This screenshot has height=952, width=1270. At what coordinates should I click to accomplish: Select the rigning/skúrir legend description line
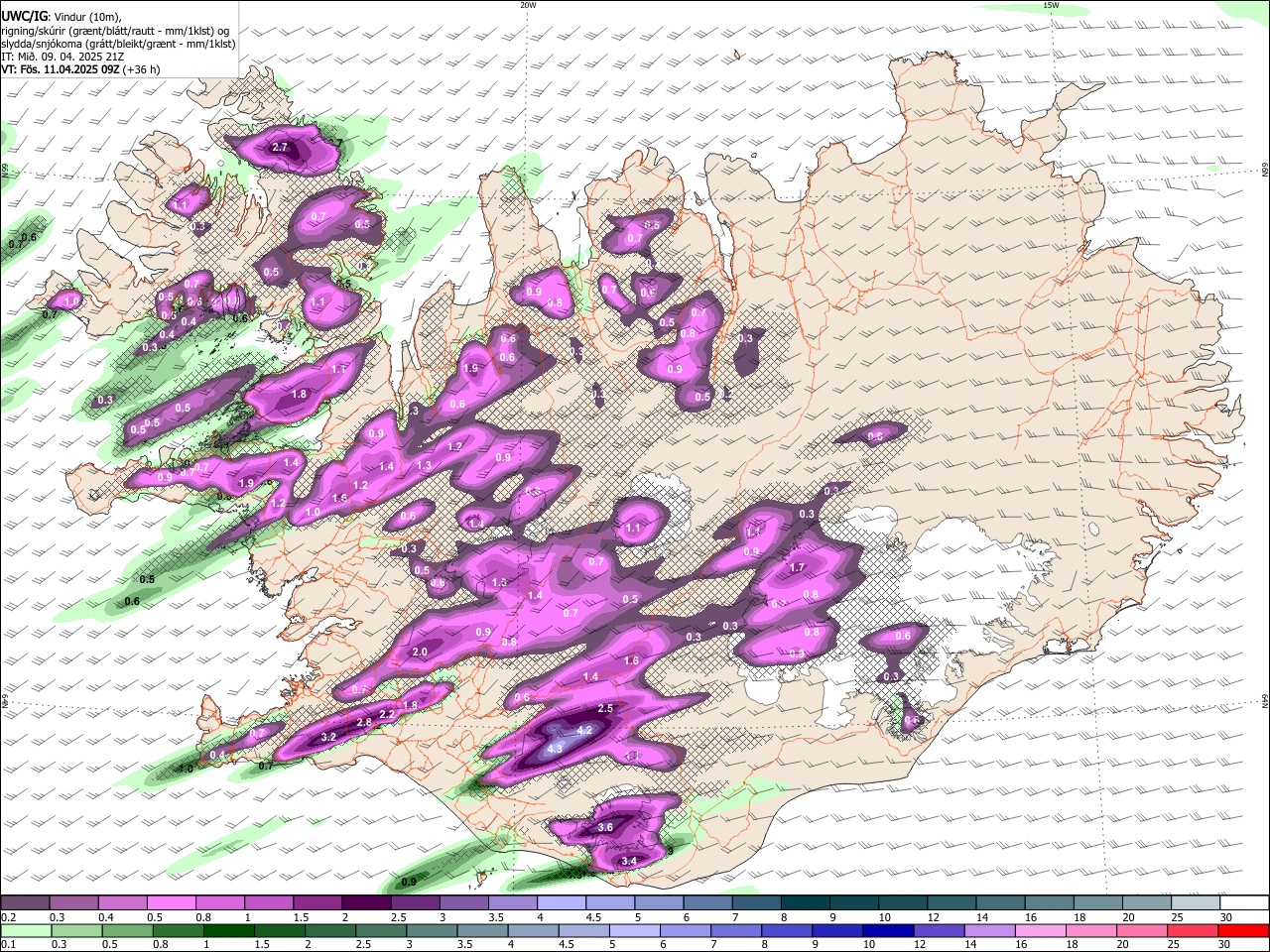click(116, 30)
